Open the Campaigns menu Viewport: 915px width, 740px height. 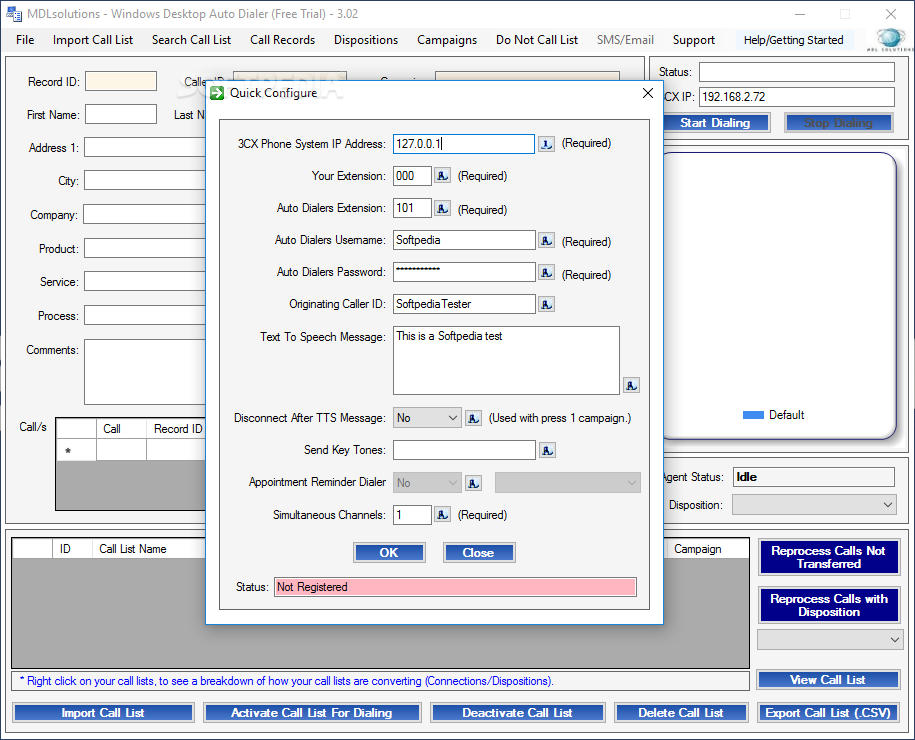pyautogui.click(x=447, y=40)
